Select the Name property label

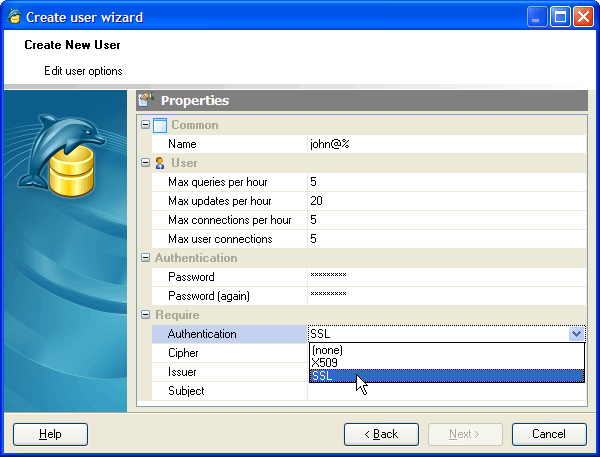182,144
